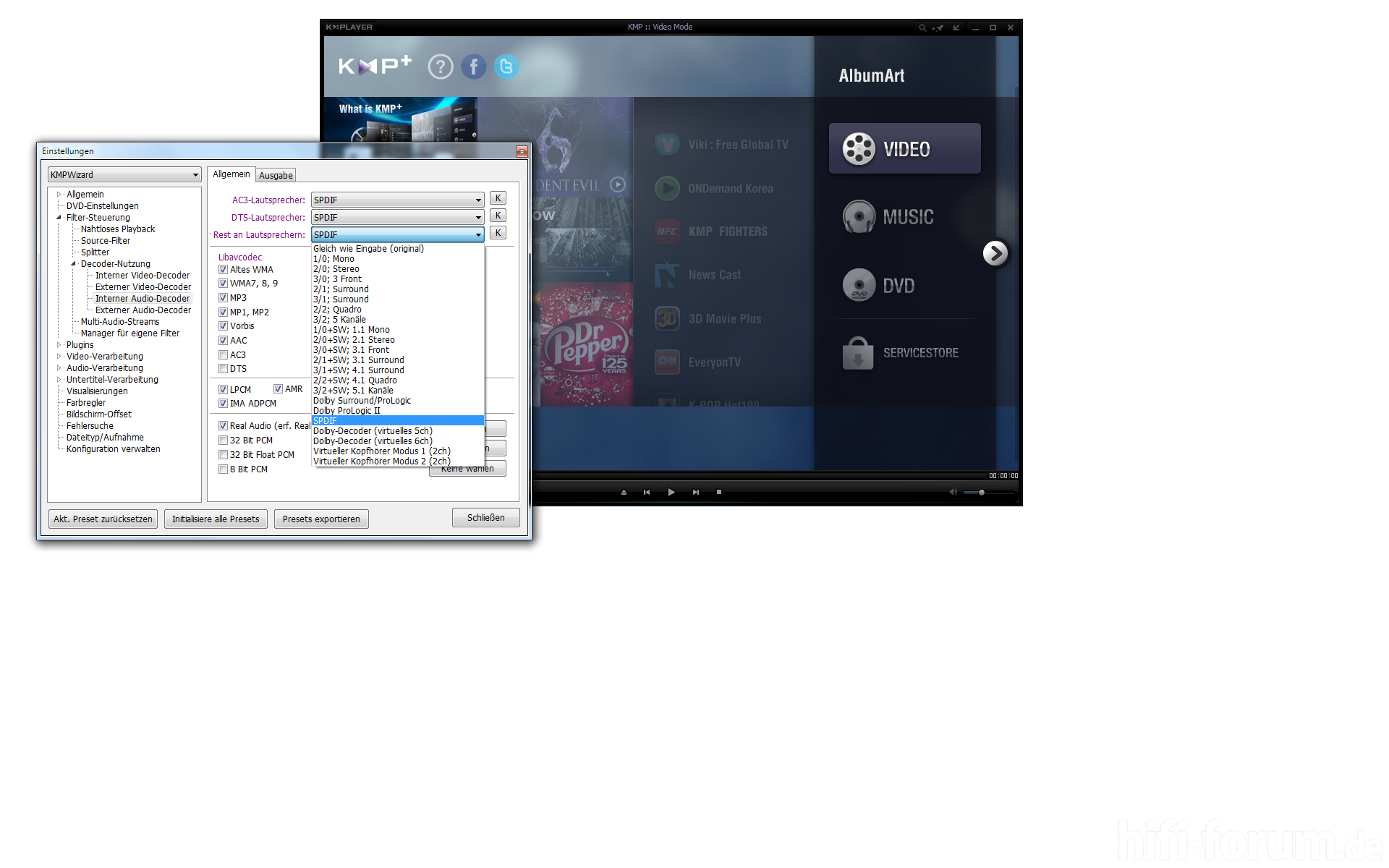The height and width of the screenshot is (868, 1389).
Task: Click the ONDemand Korea play icon
Action: tap(667, 188)
